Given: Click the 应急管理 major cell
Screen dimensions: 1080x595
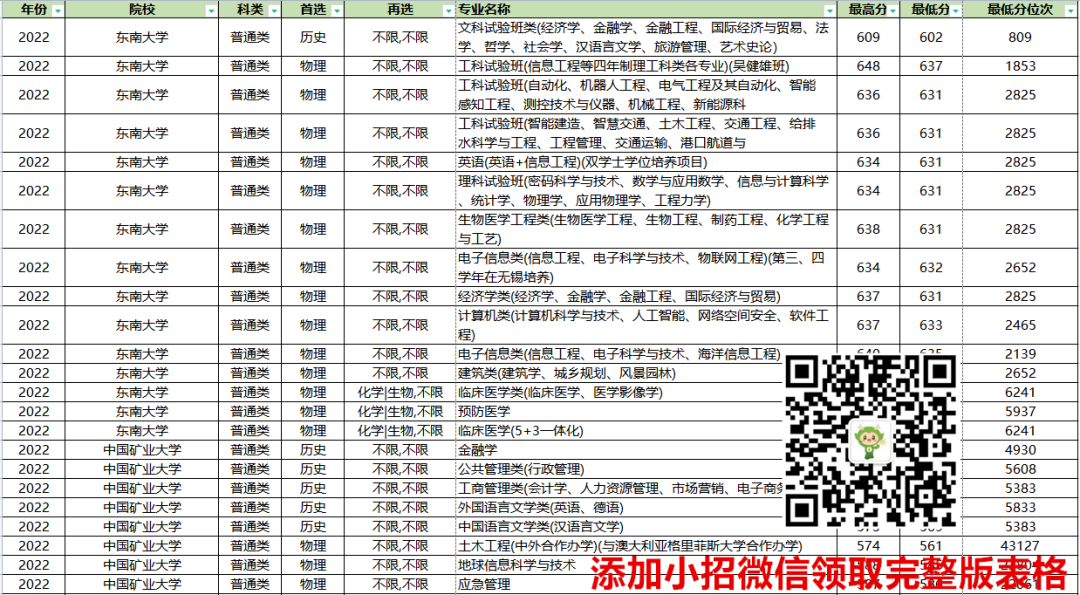Looking at the screenshot, I should [x=483, y=584].
